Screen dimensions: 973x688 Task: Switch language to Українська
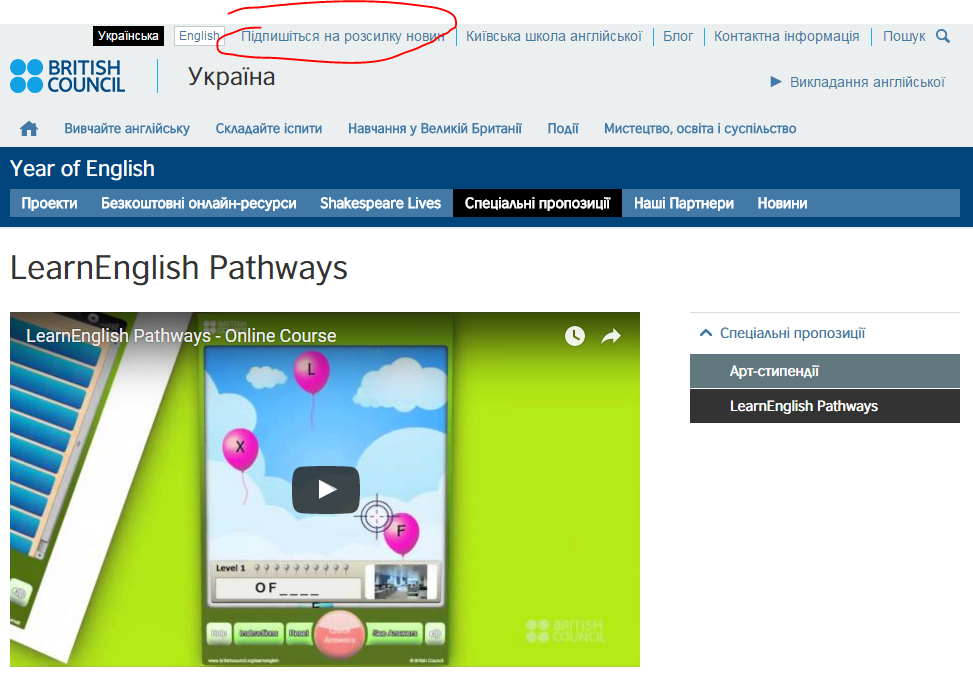tap(128, 36)
